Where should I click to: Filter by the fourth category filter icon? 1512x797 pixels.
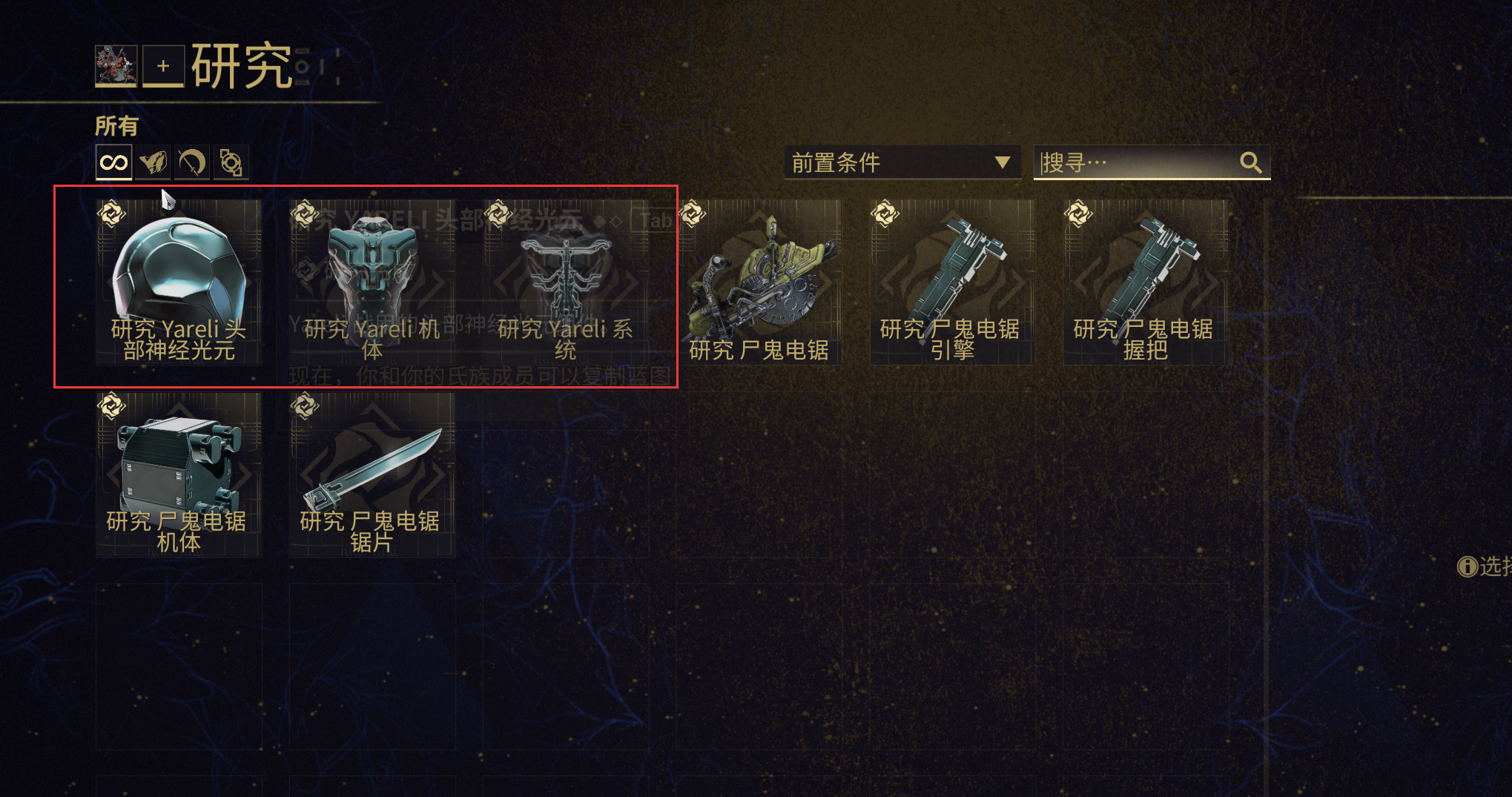(x=231, y=162)
